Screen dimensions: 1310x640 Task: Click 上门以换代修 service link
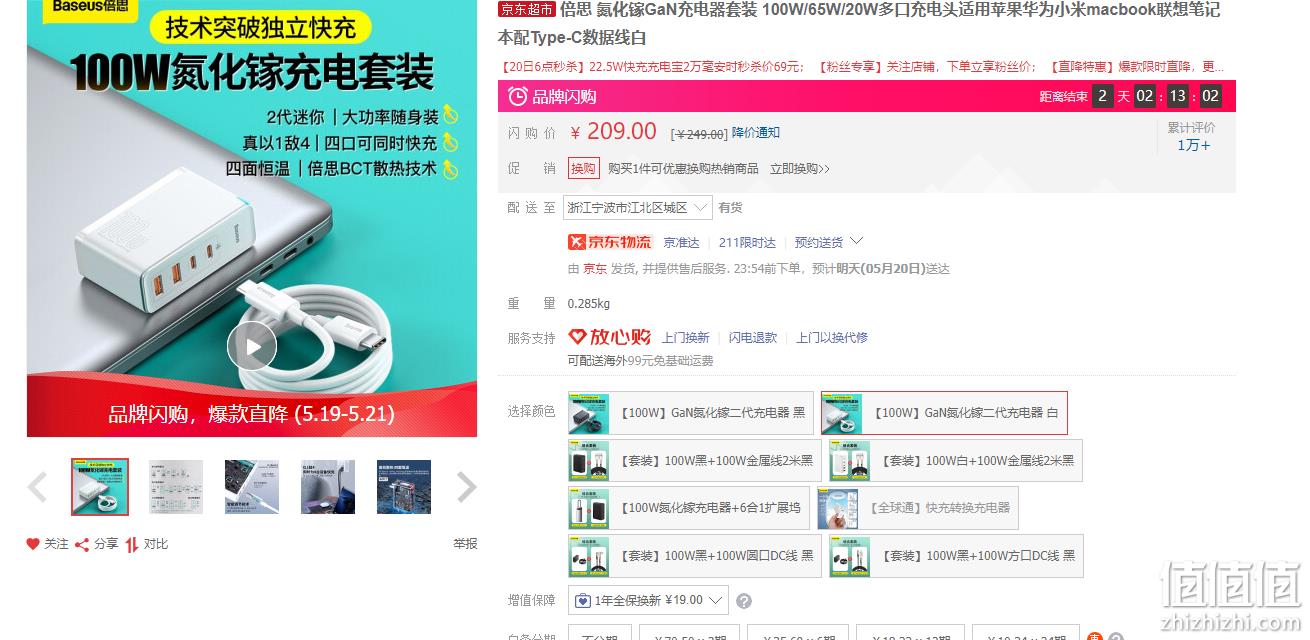tap(832, 338)
